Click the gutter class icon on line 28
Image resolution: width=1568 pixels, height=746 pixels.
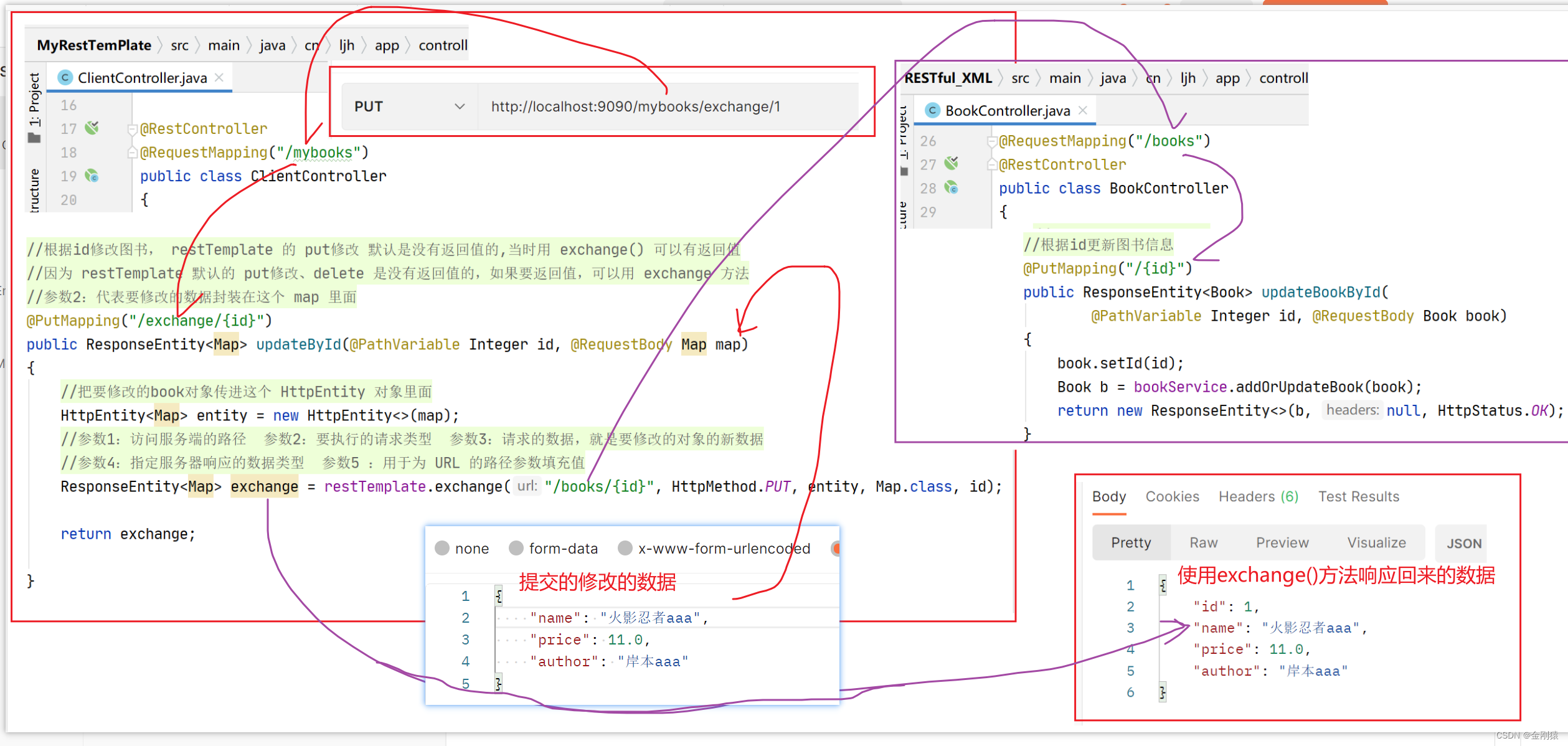(952, 187)
